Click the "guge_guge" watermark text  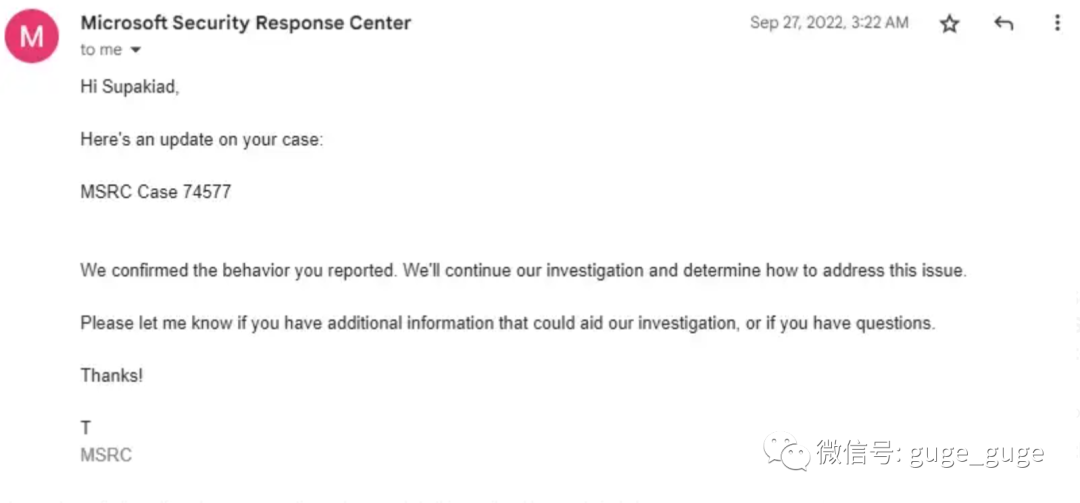click(x=977, y=455)
